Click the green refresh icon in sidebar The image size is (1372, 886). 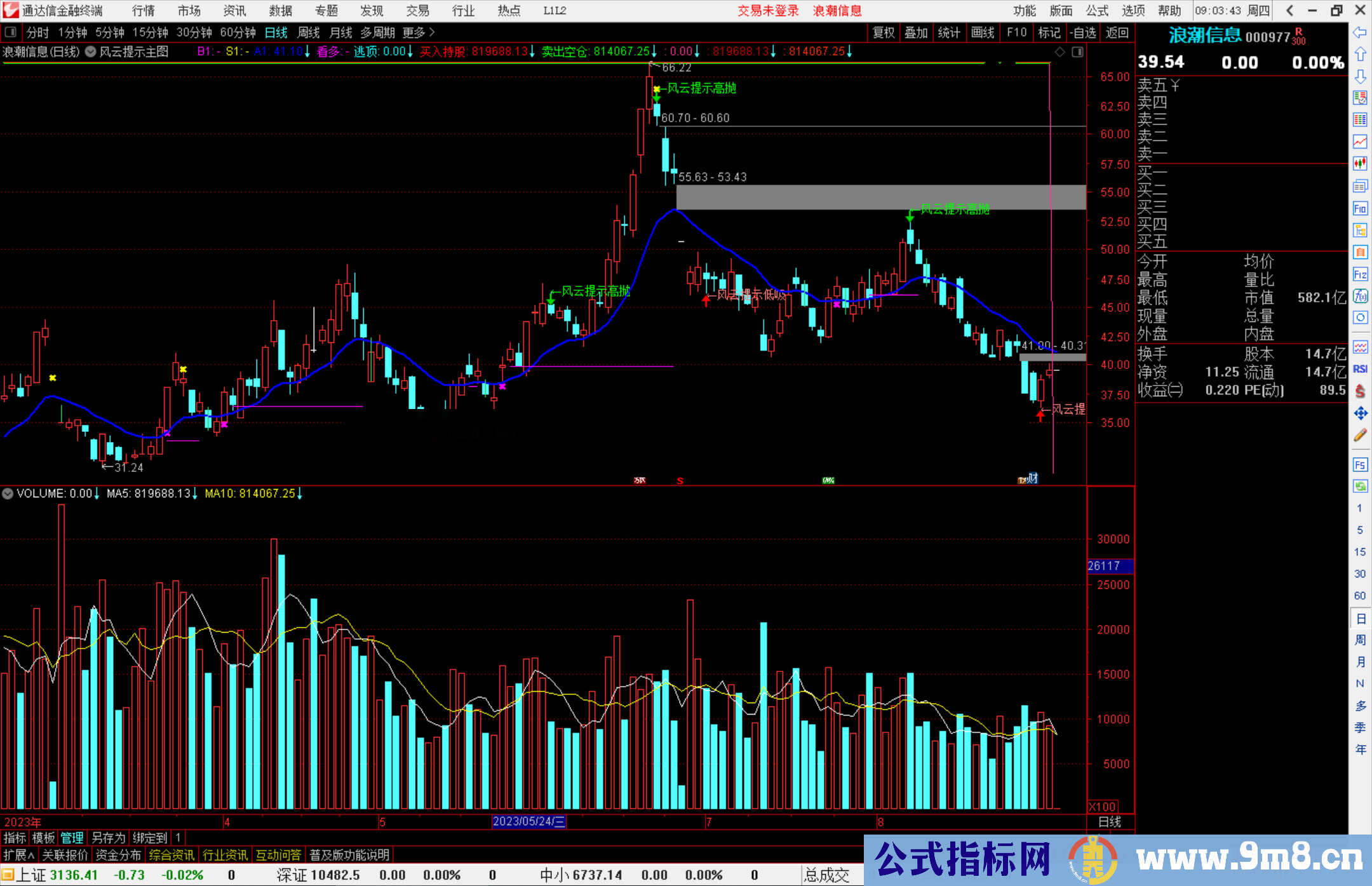(1360, 487)
